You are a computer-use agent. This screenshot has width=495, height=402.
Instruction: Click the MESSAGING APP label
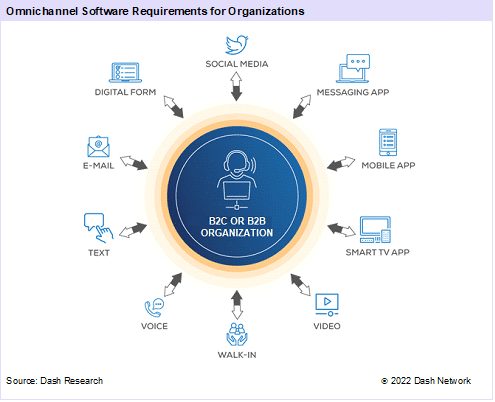click(x=353, y=92)
